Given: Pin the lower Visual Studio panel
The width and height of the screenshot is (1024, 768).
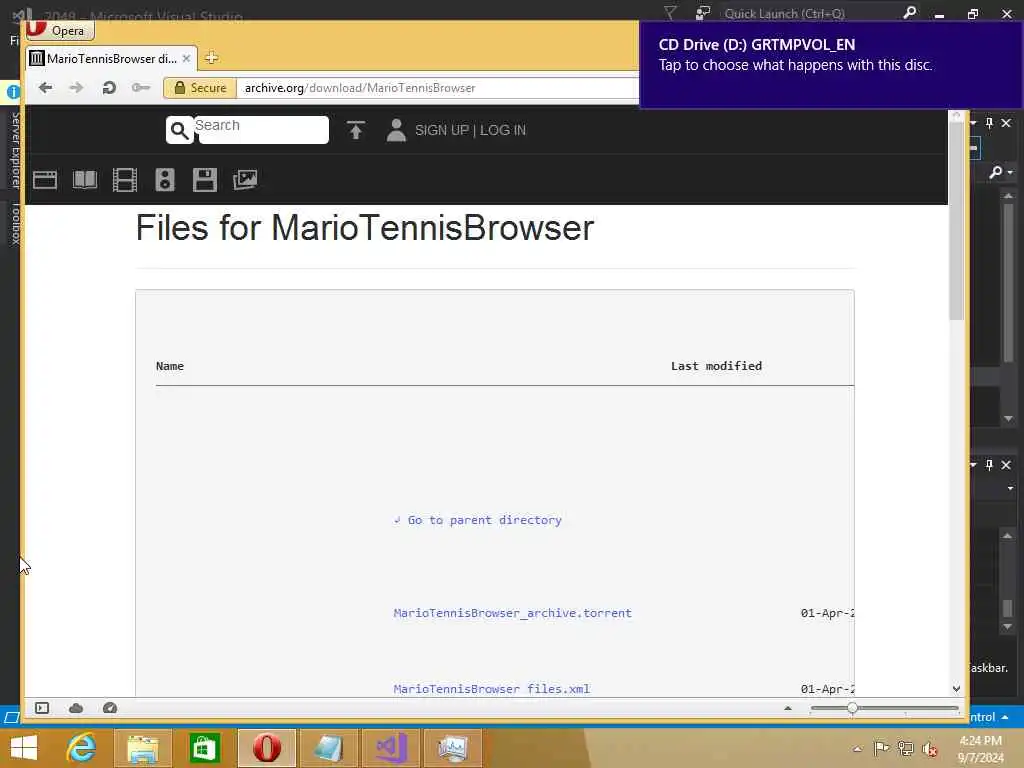Looking at the screenshot, I should click(989, 464).
